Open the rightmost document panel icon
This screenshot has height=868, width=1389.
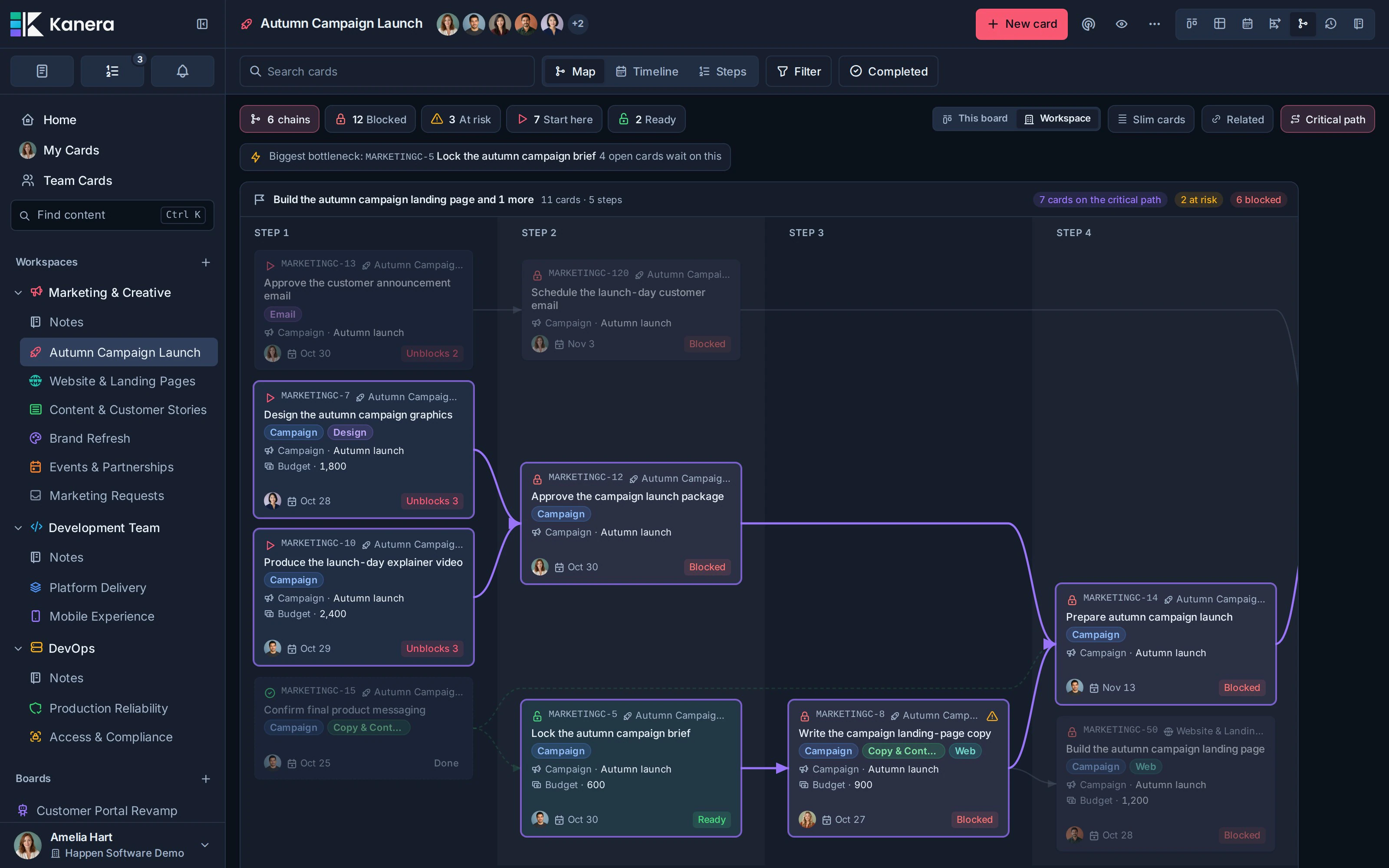coord(1359,23)
